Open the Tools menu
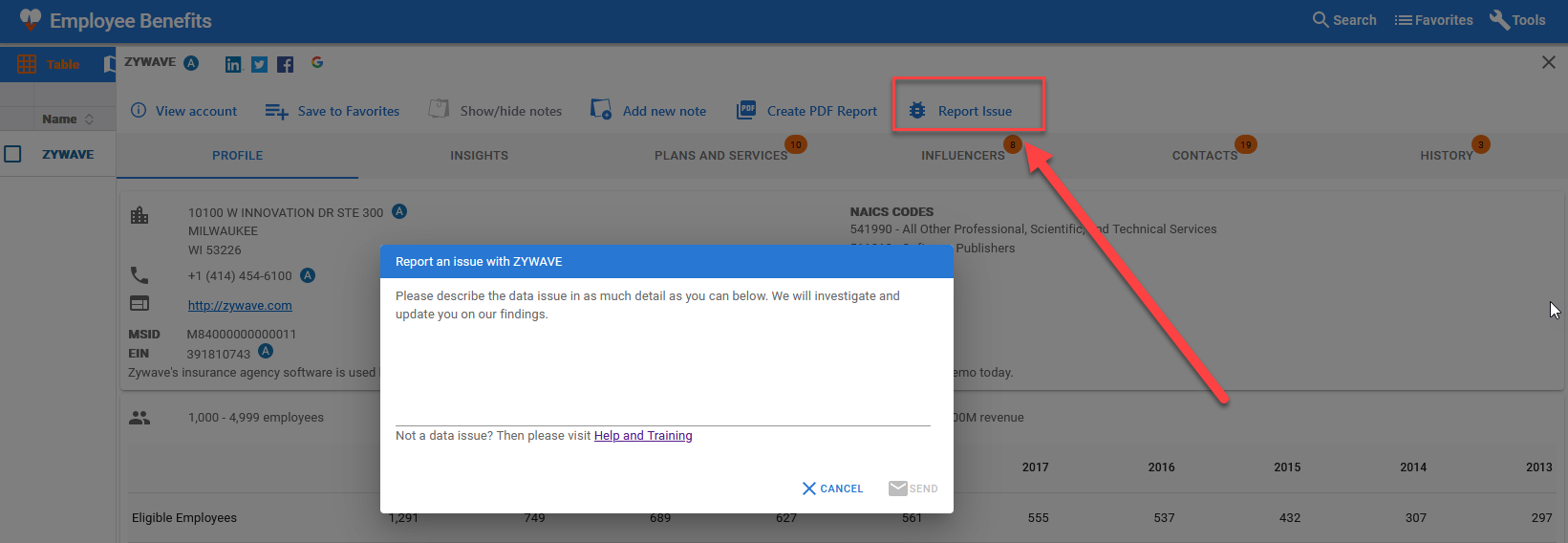This screenshot has width=1568, height=543. [1517, 20]
